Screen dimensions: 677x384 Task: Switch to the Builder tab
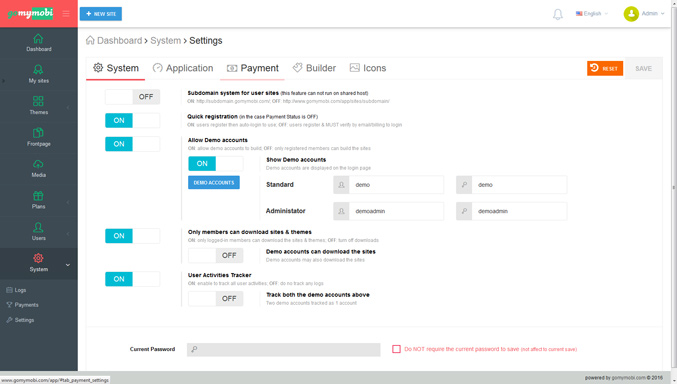(314, 68)
